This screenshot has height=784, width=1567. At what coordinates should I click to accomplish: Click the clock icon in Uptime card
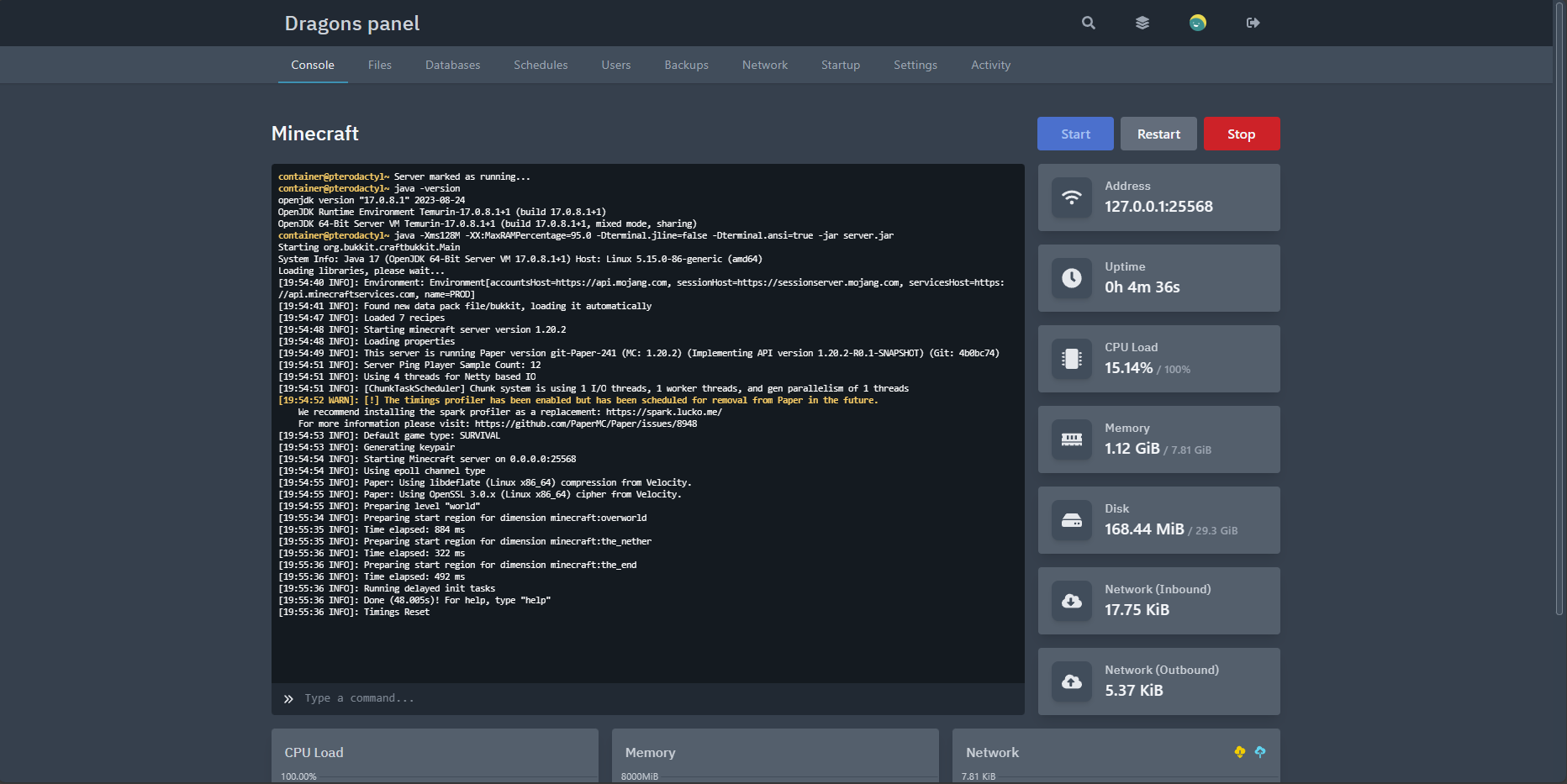pyautogui.click(x=1072, y=278)
